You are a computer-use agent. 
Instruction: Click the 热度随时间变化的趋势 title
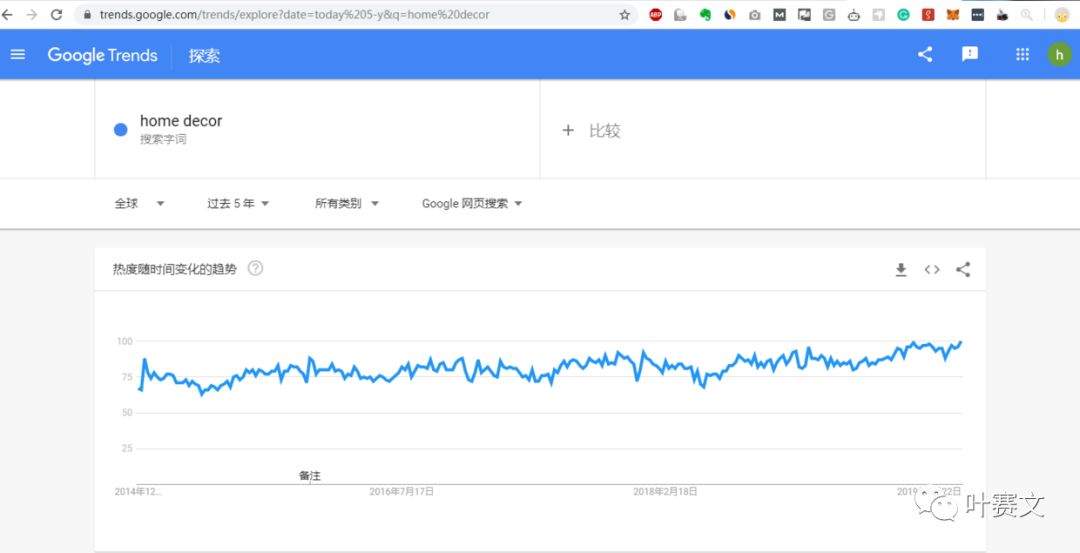[x=175, y=269]
